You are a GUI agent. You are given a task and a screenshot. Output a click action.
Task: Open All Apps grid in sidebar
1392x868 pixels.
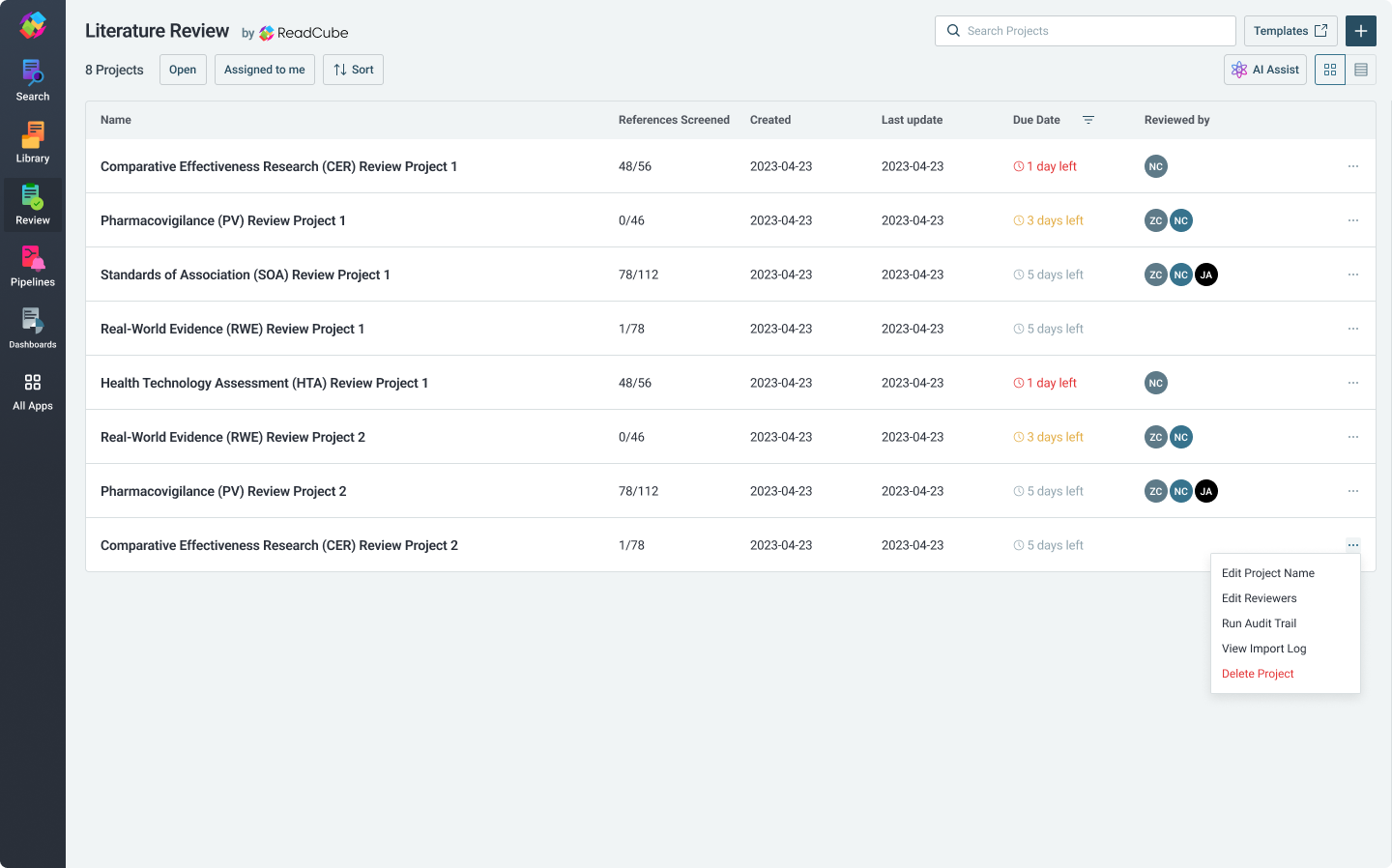click(33, 391)
